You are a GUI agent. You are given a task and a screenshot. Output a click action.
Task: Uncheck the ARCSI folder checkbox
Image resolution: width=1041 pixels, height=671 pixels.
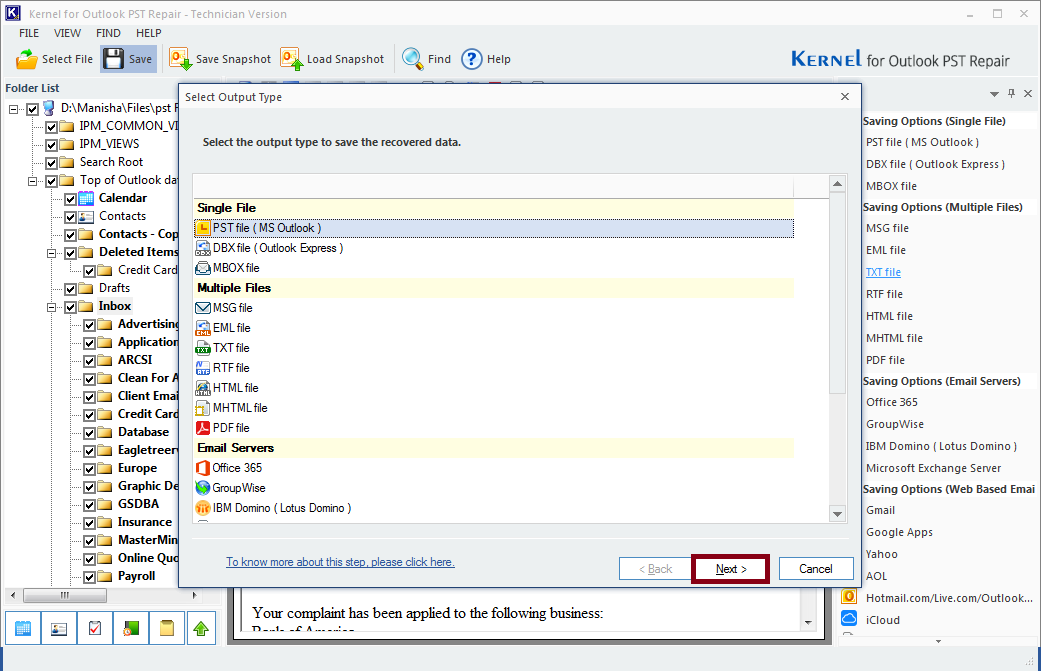point(90,360)
